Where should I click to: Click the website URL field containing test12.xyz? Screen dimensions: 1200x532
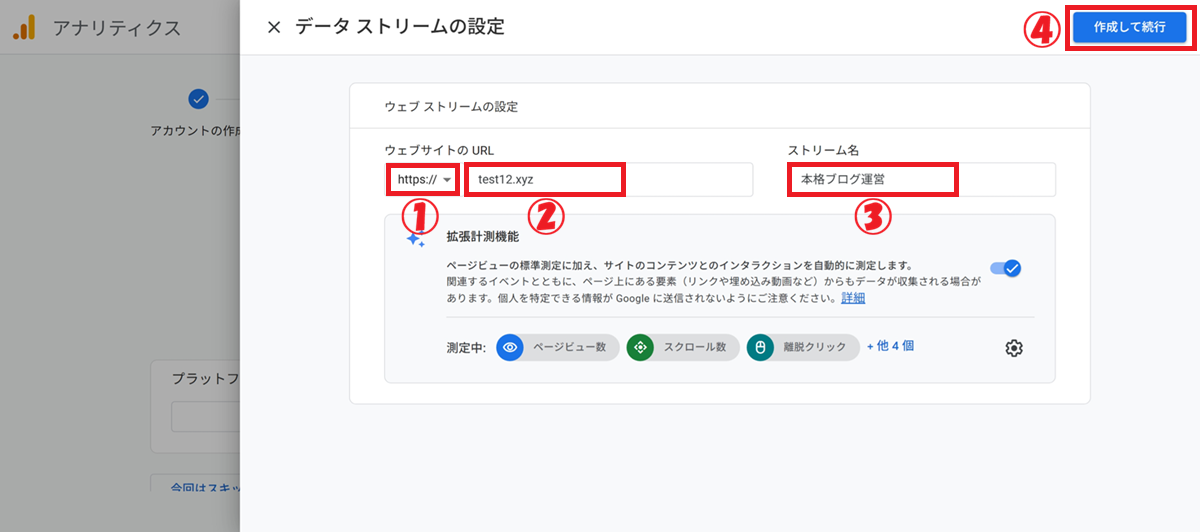(x=610, y=180)
